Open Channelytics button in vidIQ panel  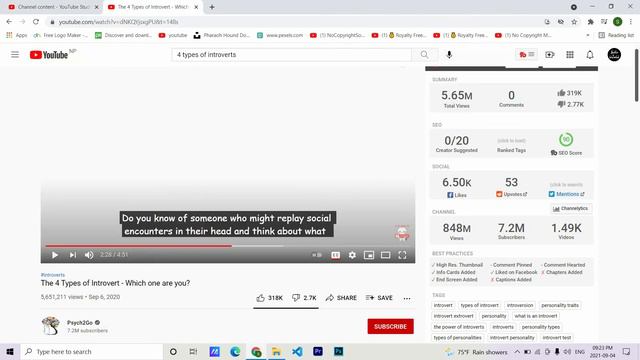pyautogui.click(x=571, y=209)
